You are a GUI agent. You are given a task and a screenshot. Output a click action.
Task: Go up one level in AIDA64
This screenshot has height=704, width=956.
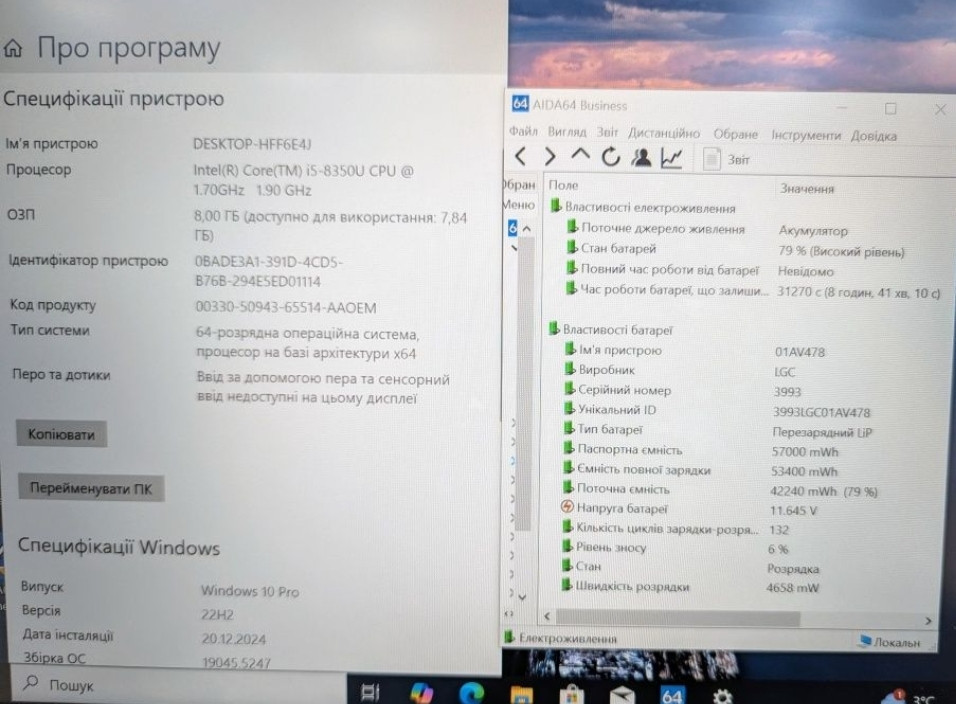click(x=579, y=157)
